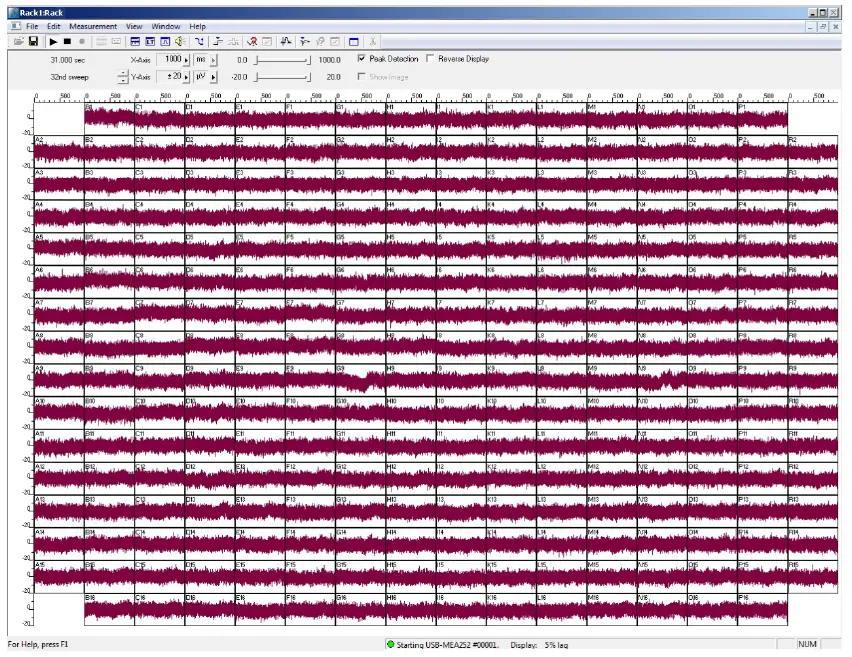Select electrode channel A2 trace
The image size is (852, 657).
pos(59,152)
